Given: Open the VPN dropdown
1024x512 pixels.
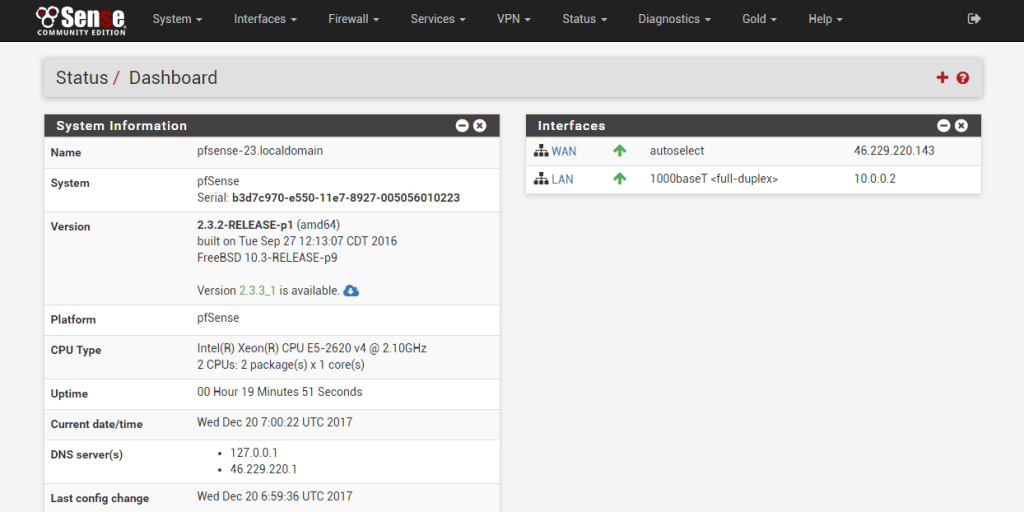Looking at the screenshot, I should pos(513,20).
